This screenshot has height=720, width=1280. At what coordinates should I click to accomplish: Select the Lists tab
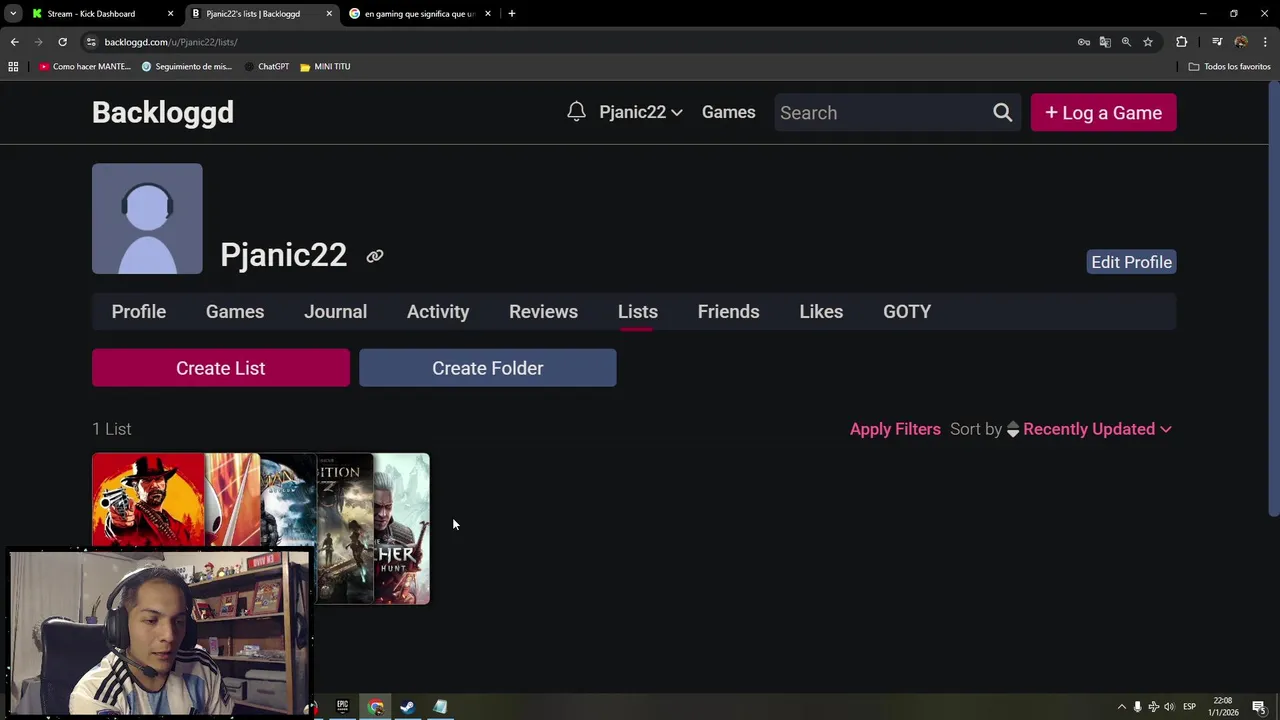click(638, 311)
